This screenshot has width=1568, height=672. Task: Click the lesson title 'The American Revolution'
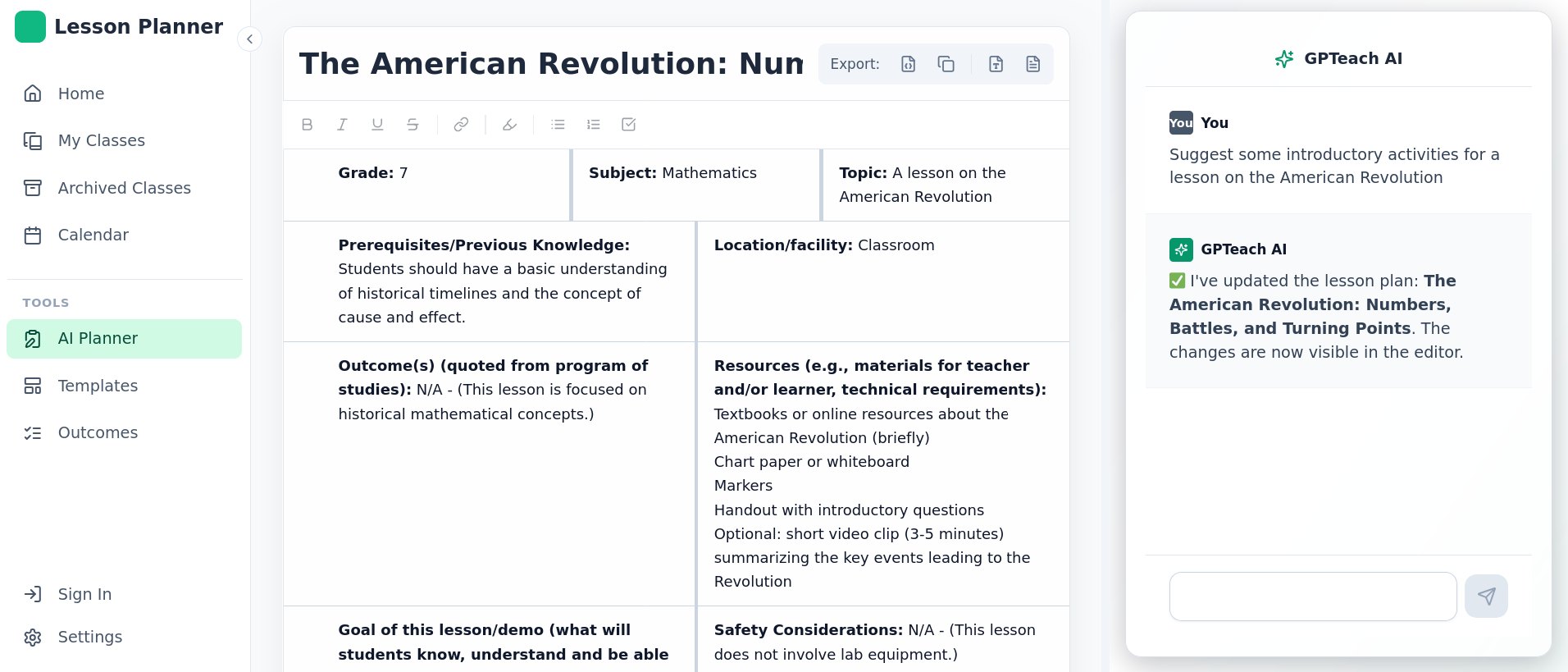coord(551,64)
